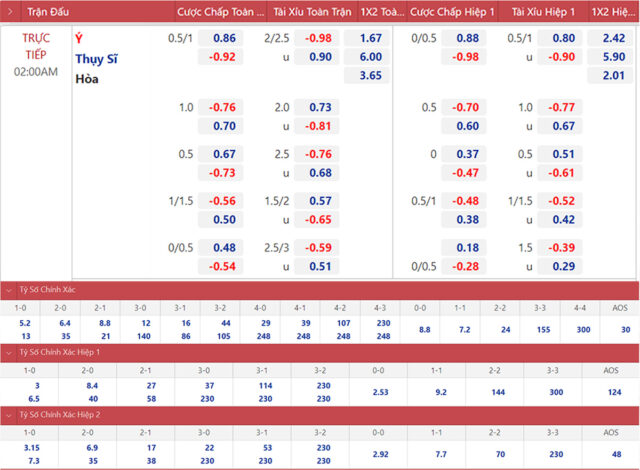Click the TRỰC TIẾP live label
This screenshot has height=470, width=640.
pyautogui.click(x=36, y=46)
